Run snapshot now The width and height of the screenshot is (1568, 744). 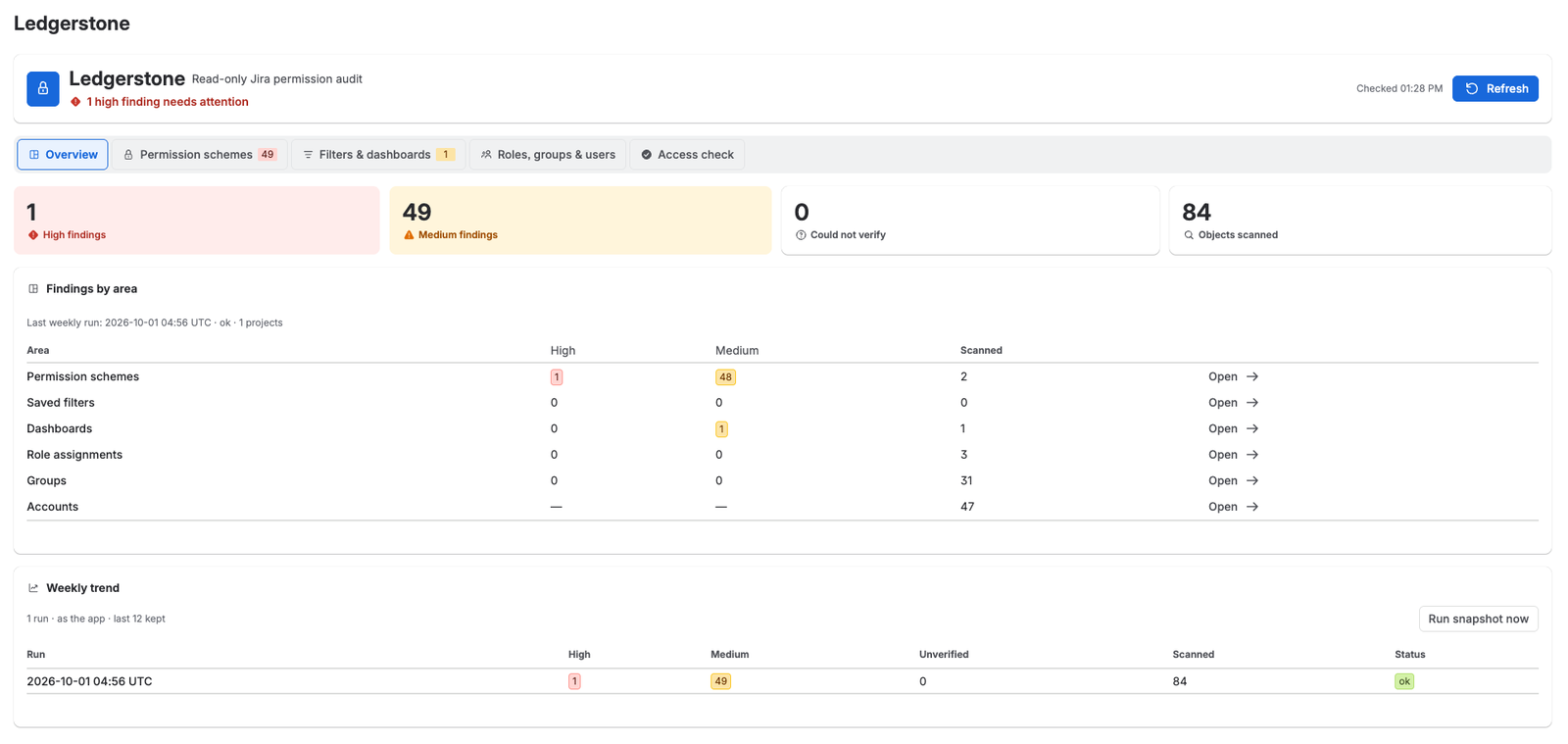[x=1478, y=619]
